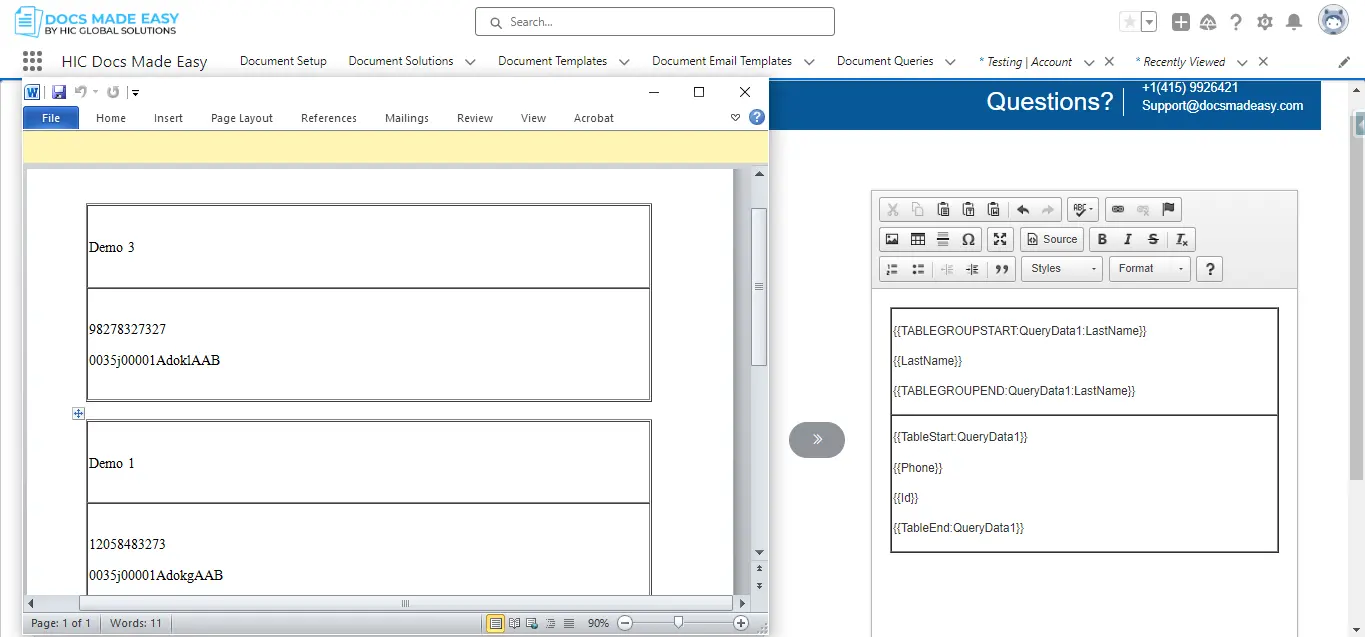Open the Page Layout tab in Word
Screen dimensions: 1365x637
242,118
